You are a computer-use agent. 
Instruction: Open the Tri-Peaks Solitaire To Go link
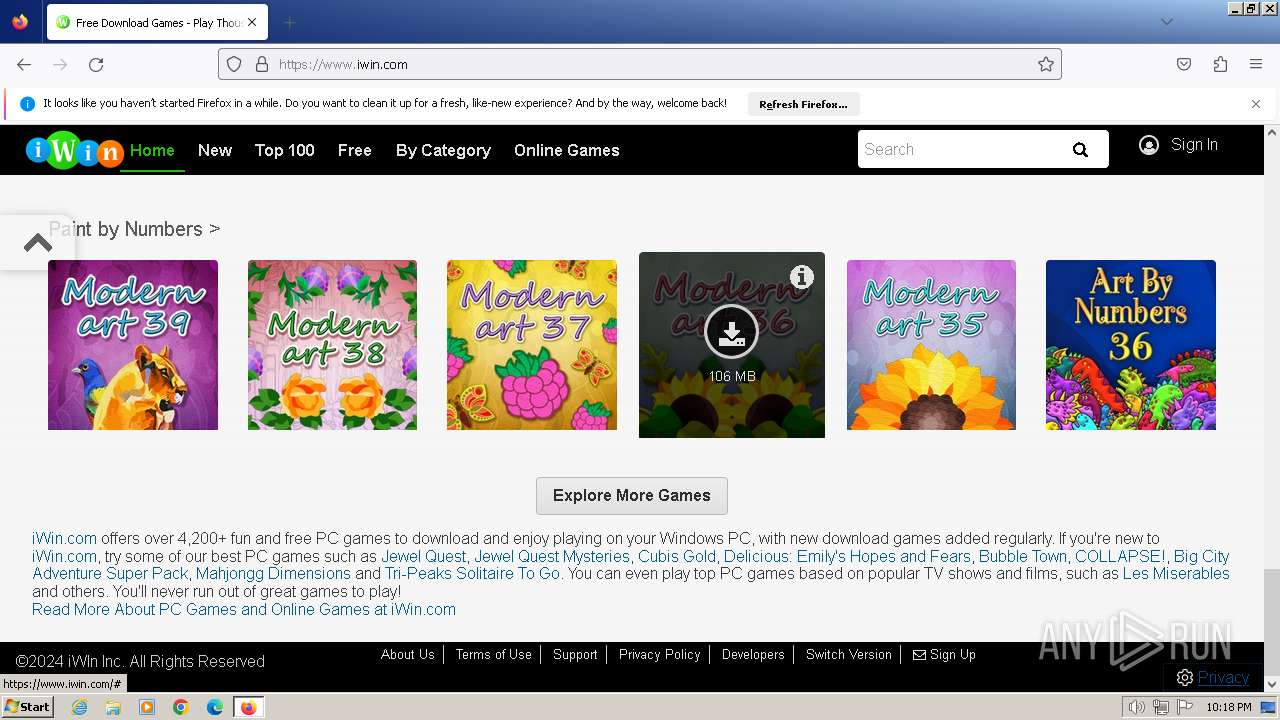tap(472, 574)
